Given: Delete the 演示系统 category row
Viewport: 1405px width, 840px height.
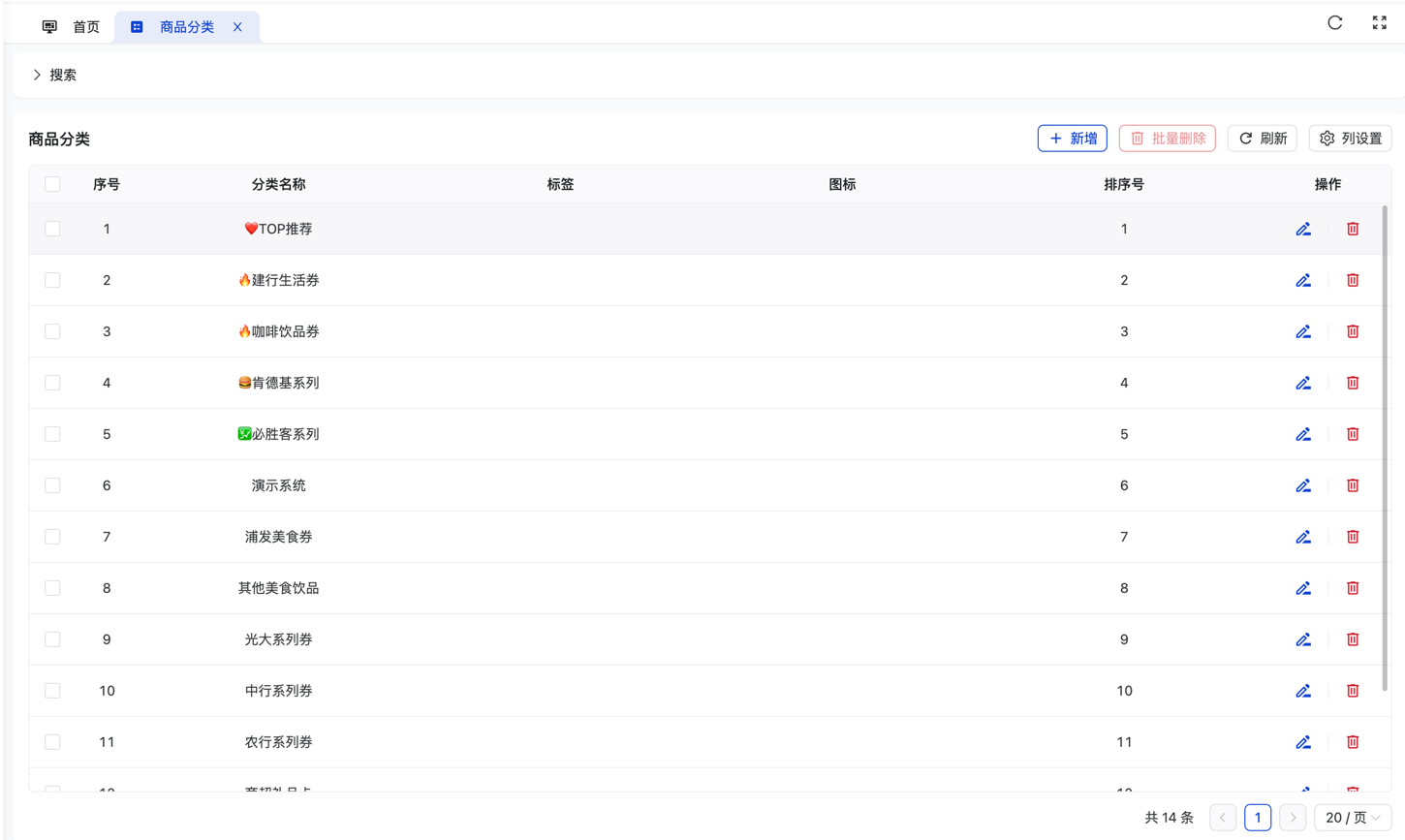Looking at the screenshot, I should pyautogui.click(x=1353, y=485).
